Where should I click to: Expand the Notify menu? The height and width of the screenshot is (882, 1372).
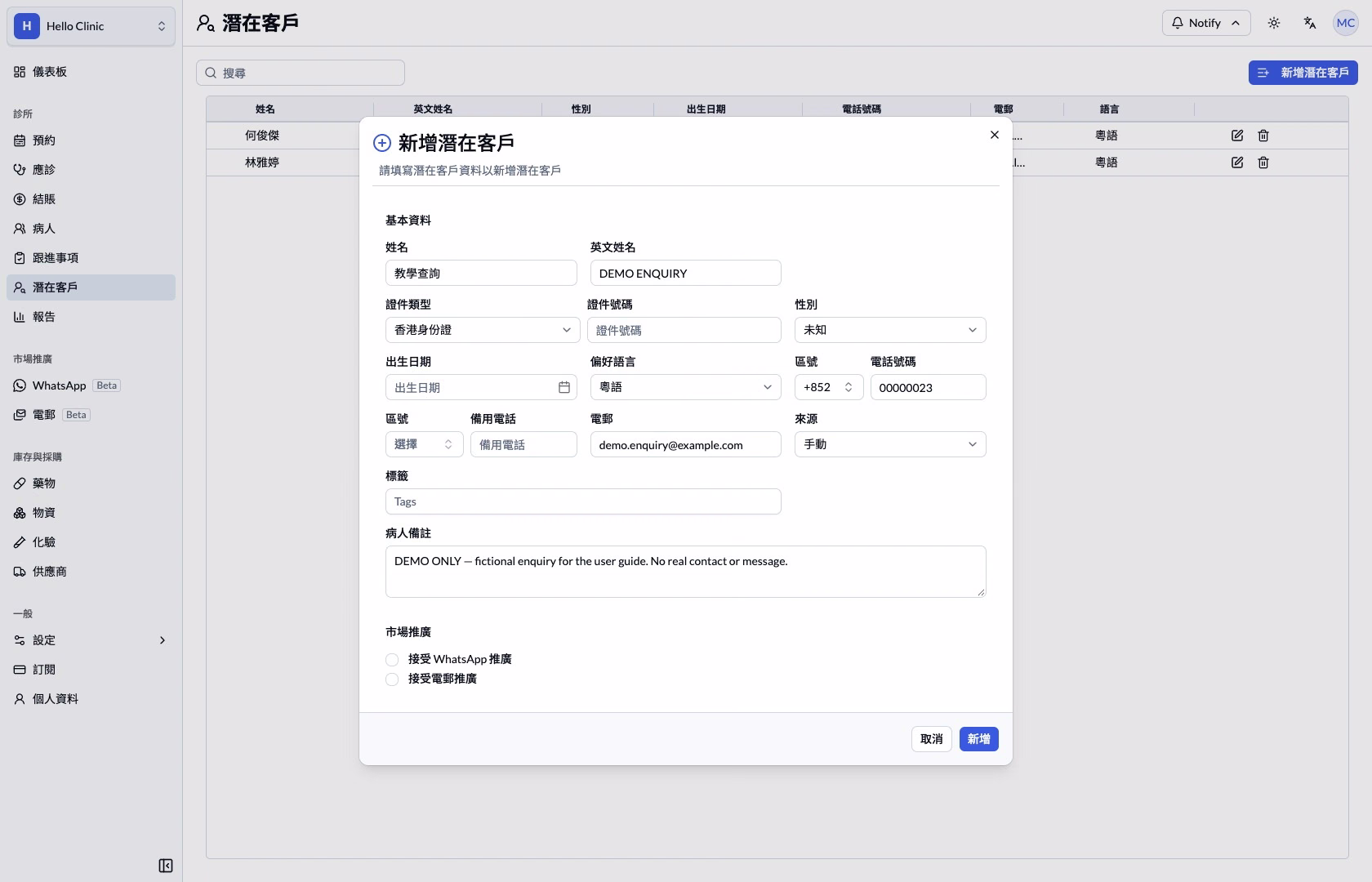[x=1206, y=23]
